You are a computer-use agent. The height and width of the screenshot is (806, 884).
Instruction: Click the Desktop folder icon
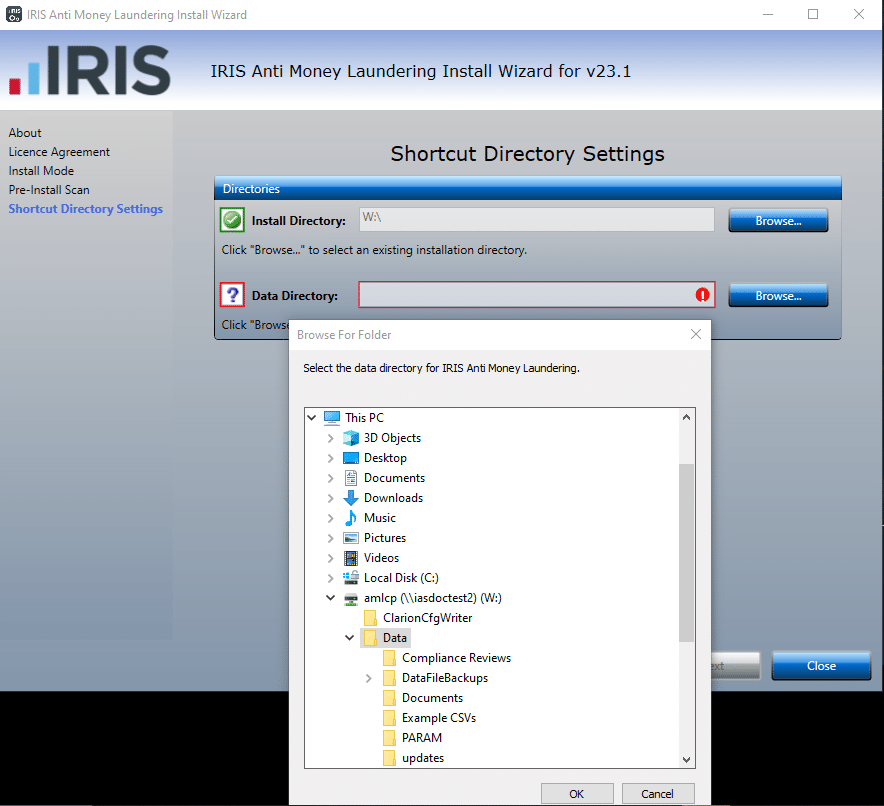351,458
